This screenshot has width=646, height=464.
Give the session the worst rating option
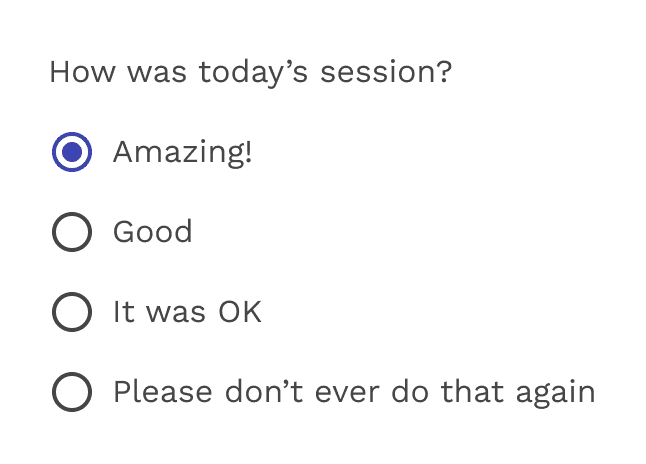71,393
